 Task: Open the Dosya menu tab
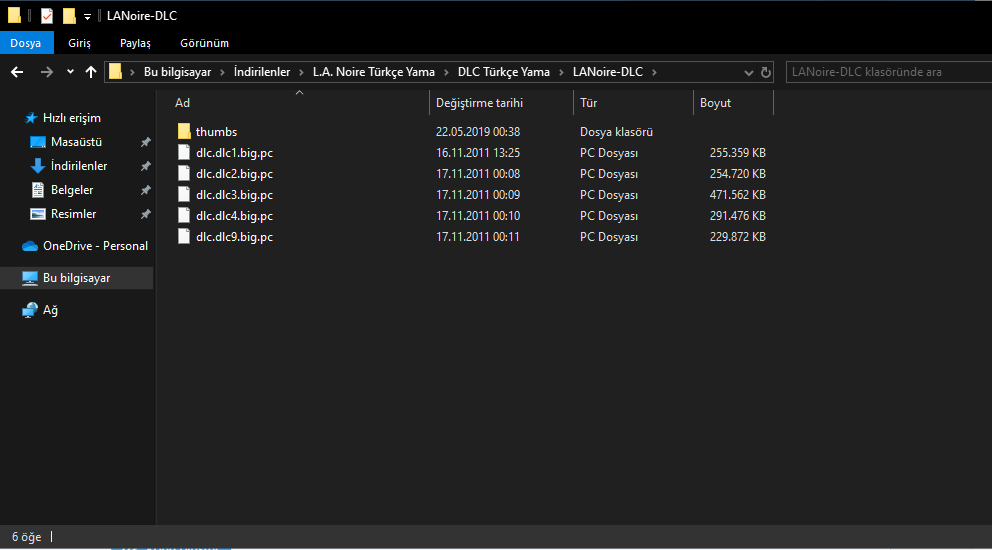point(25,43)
